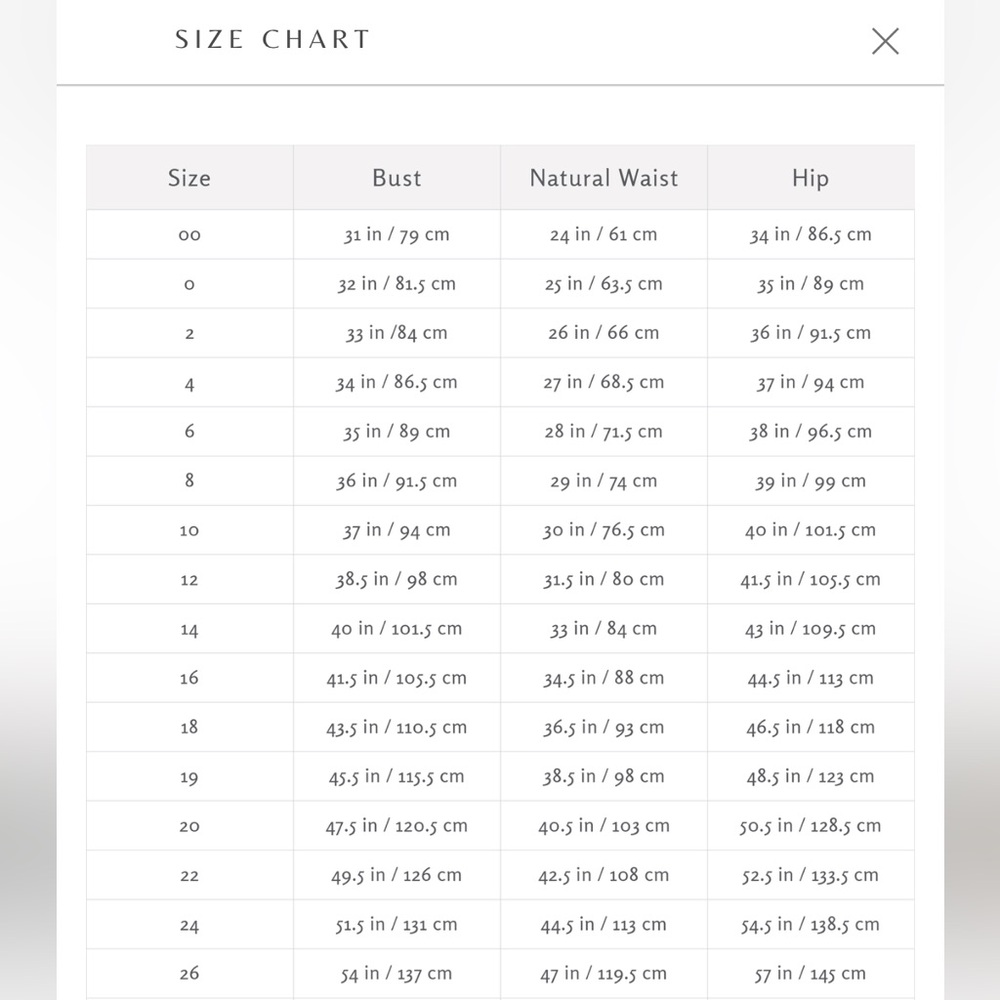This screenshot has height=1000, width=1000.
Task: Select size 26 in the Size column
Action: pos(189,973)
